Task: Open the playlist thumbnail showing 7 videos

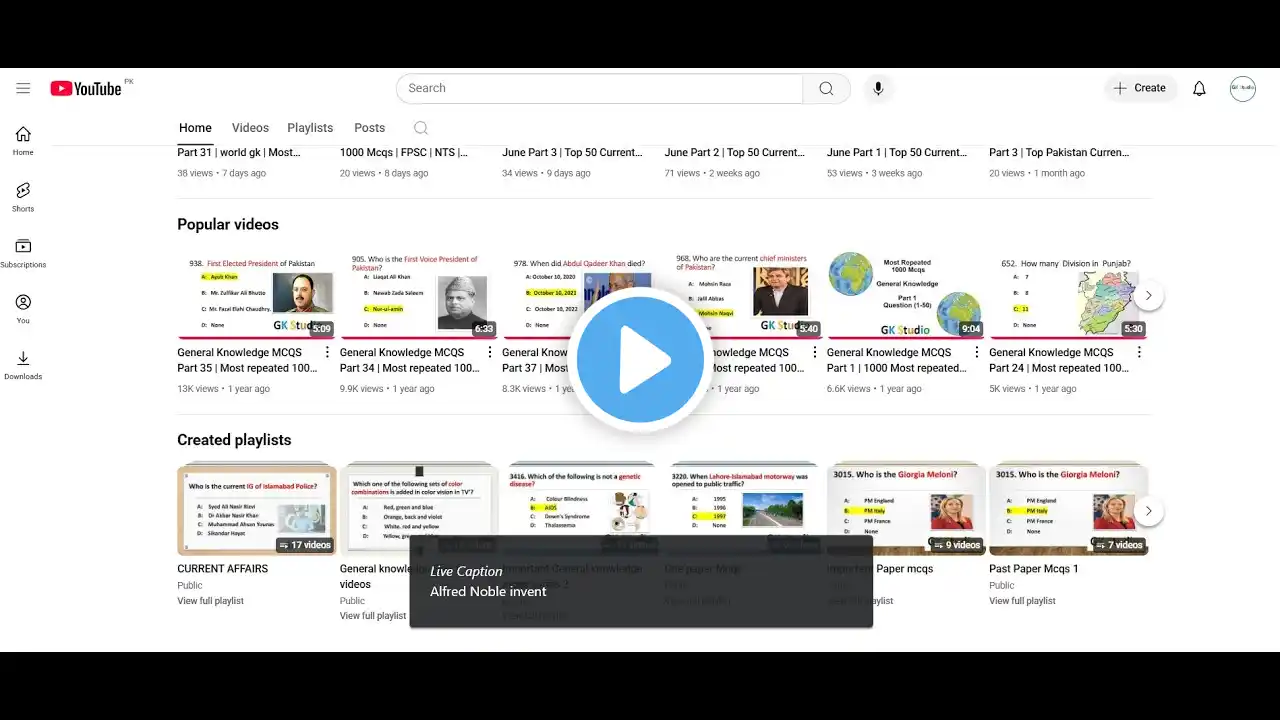Action: pyautogui.click(x=1068, y=510)
